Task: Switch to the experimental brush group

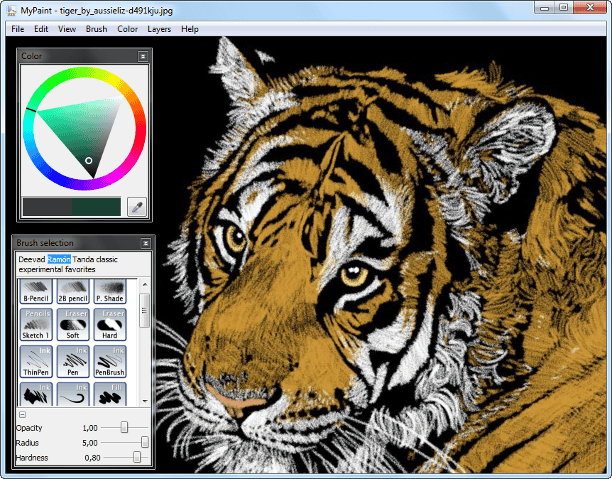Action: (41, 269)
